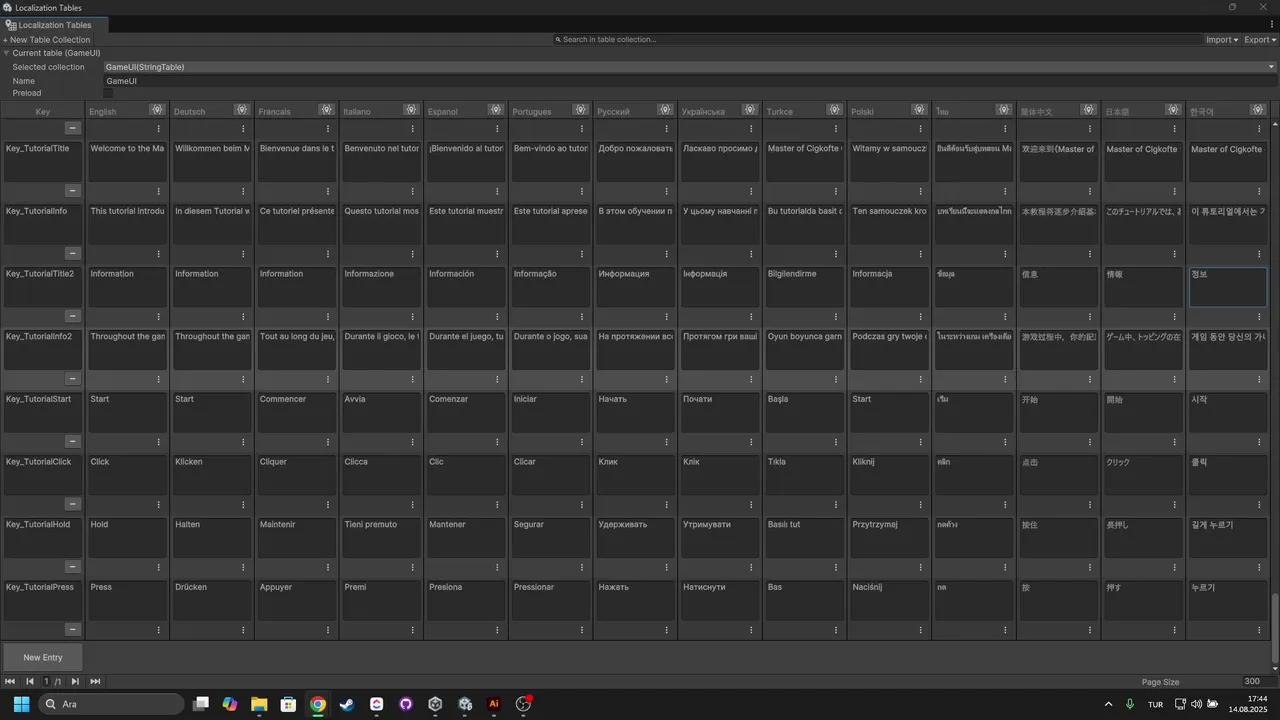Open Google Chrome from the taskbar
Image resolution: width=1280 pixels, height=720 pixels.
[x=317, y=704]
